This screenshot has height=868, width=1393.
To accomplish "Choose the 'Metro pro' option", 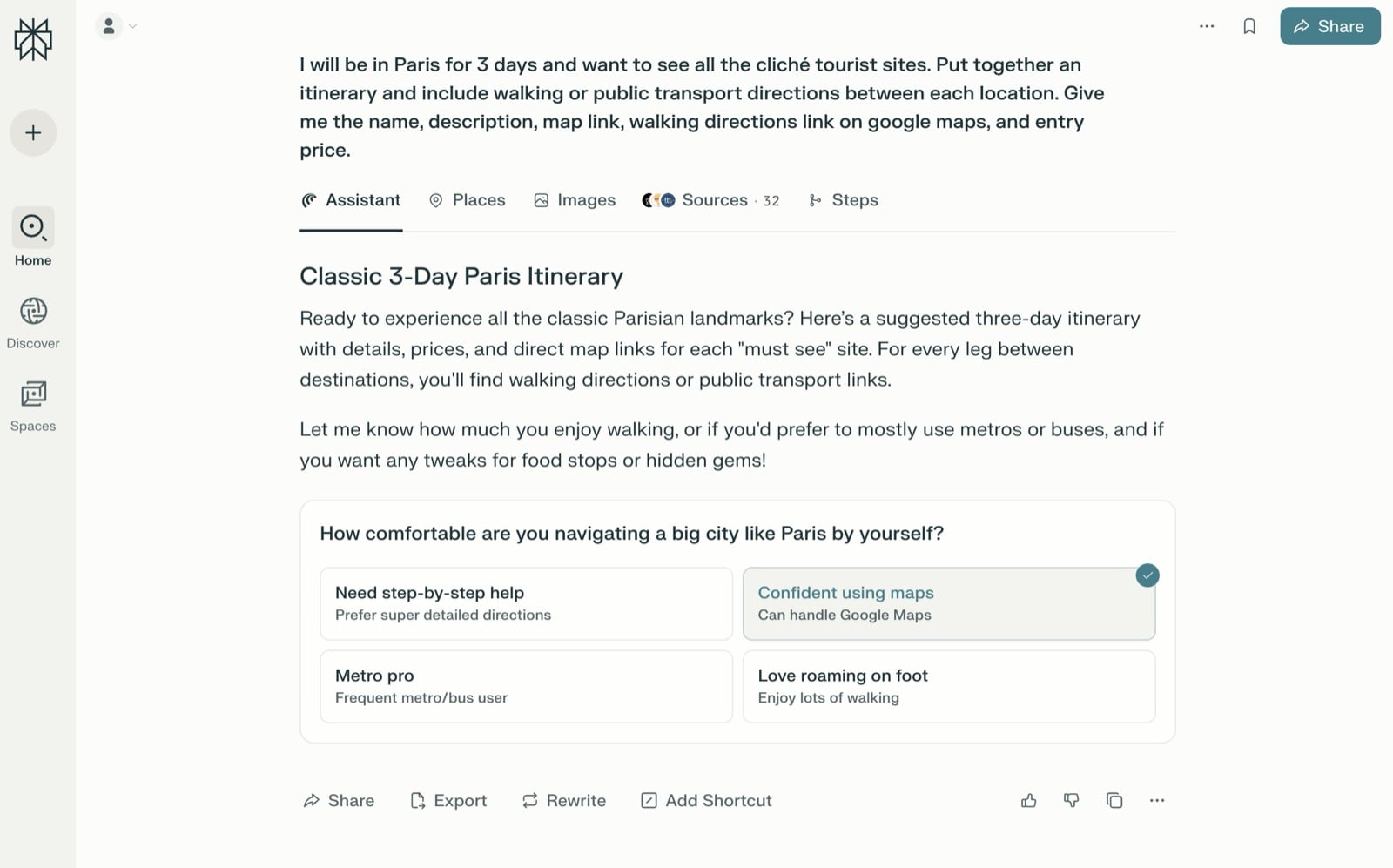I will [526, 686].
